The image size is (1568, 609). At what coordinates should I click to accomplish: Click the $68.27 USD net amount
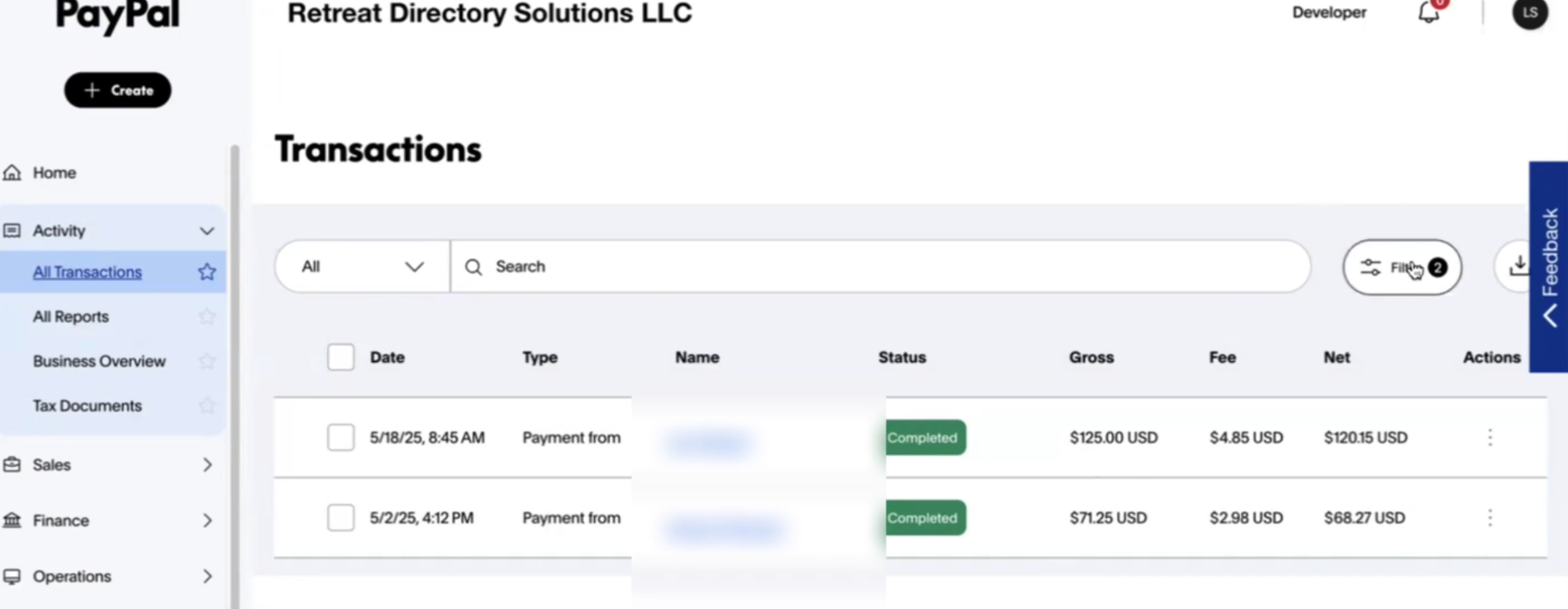coord(1365,518)
